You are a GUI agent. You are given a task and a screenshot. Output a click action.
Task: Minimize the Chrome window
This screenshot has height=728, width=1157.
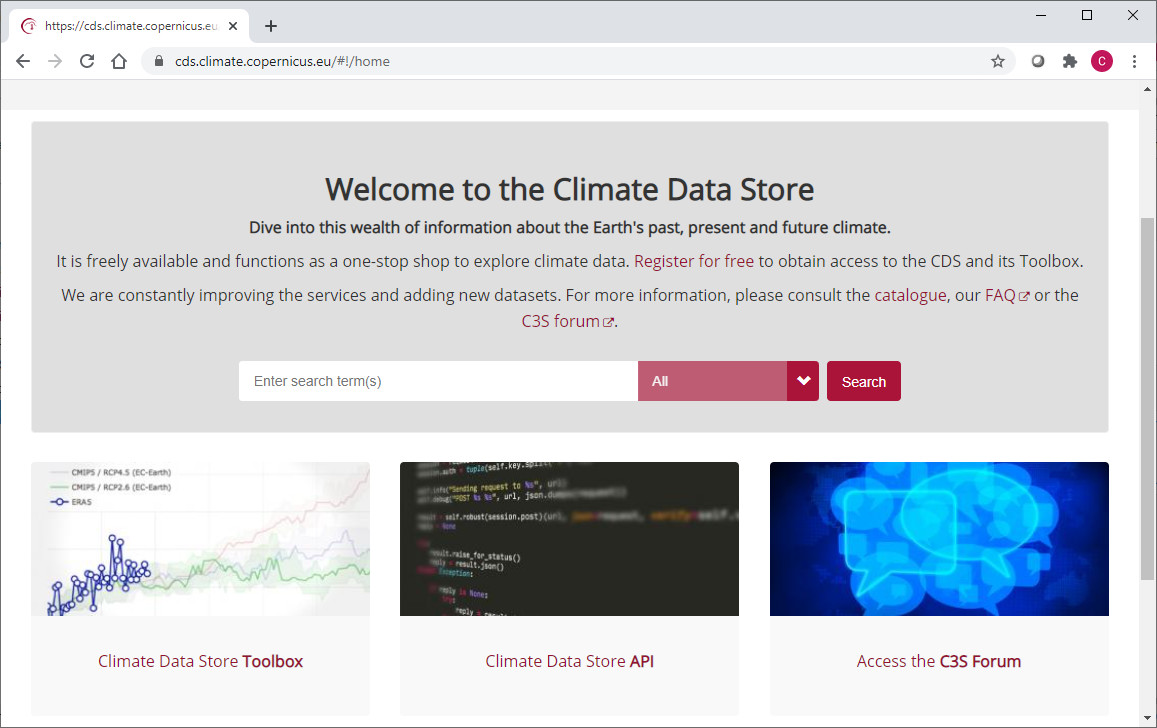pos(1040,15)
